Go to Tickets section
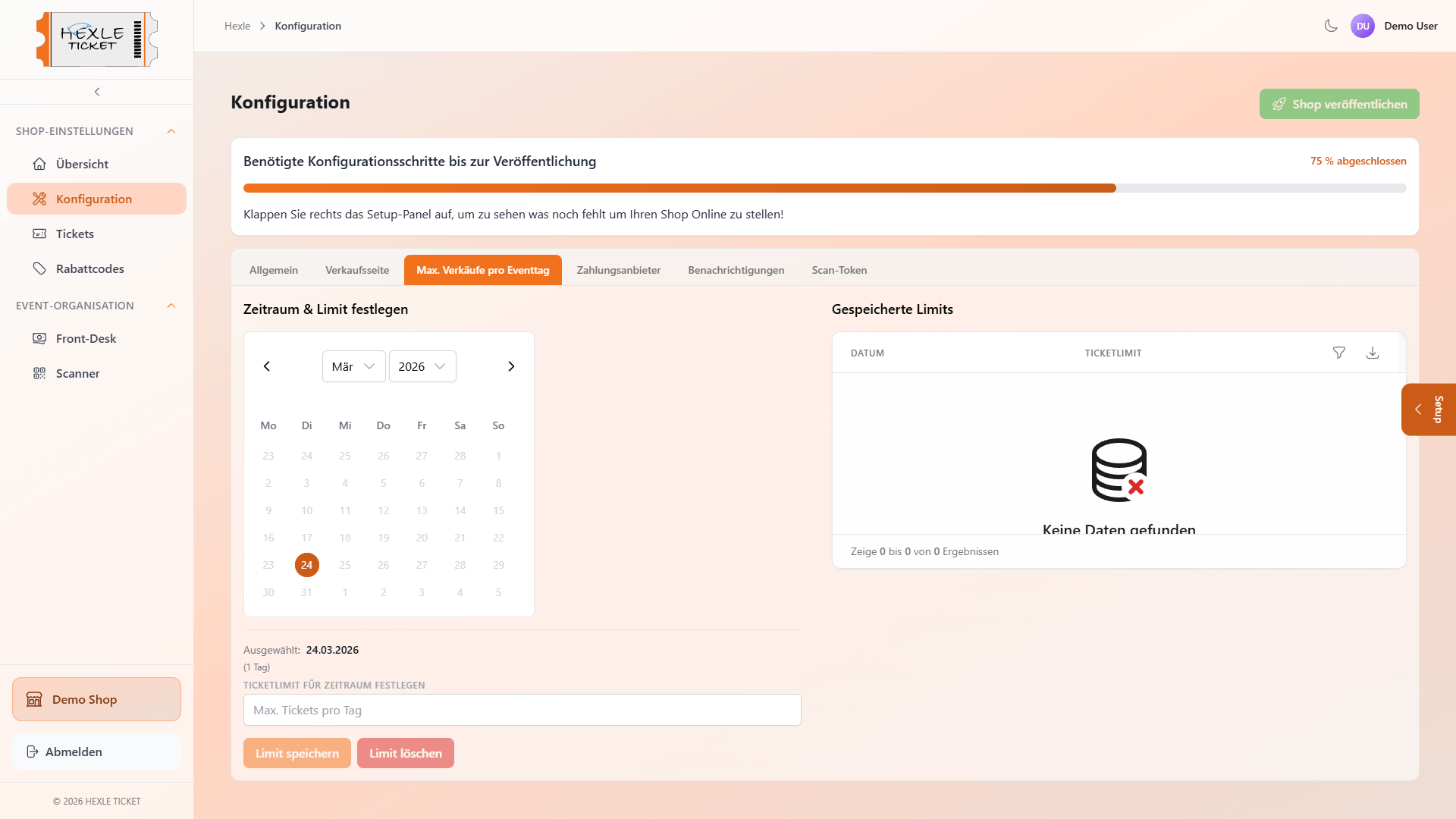Screen dimensions: 1456x819 (74, 234)
